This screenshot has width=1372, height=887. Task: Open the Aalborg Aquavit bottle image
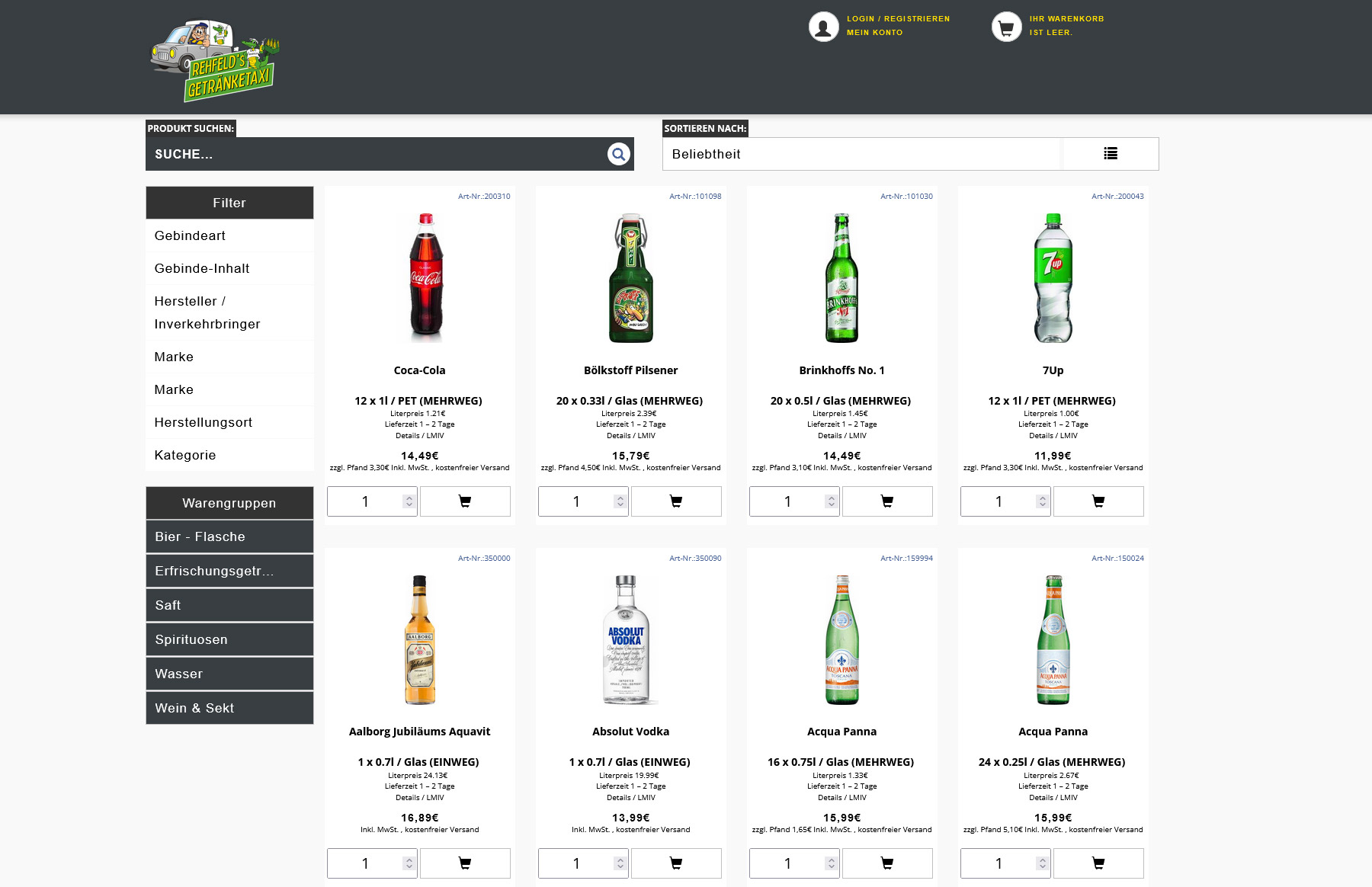coord(420,640)
